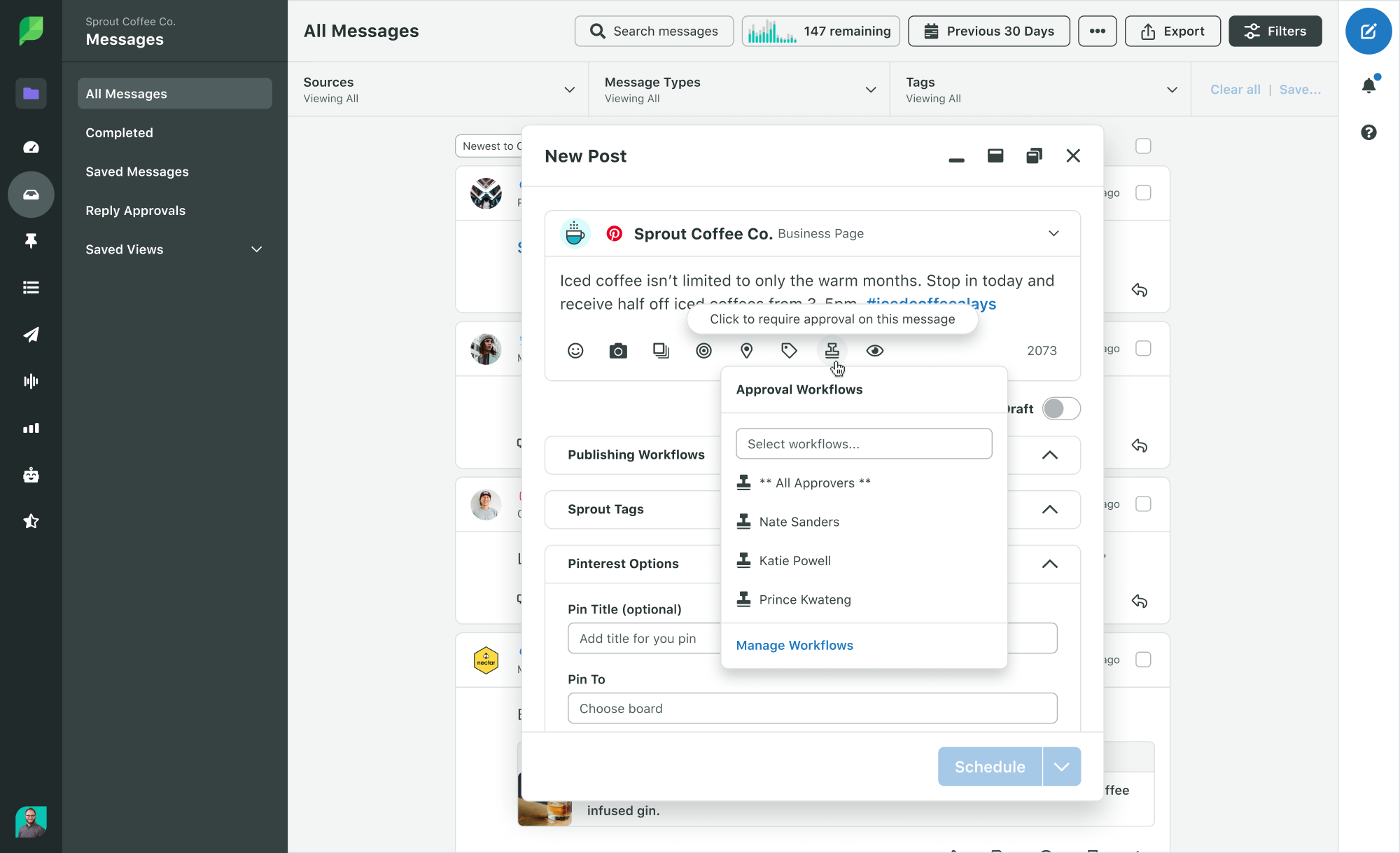Screen dimensions: 1400x853
Task: Click the tag icon in composer
Action: pos(789,351)
